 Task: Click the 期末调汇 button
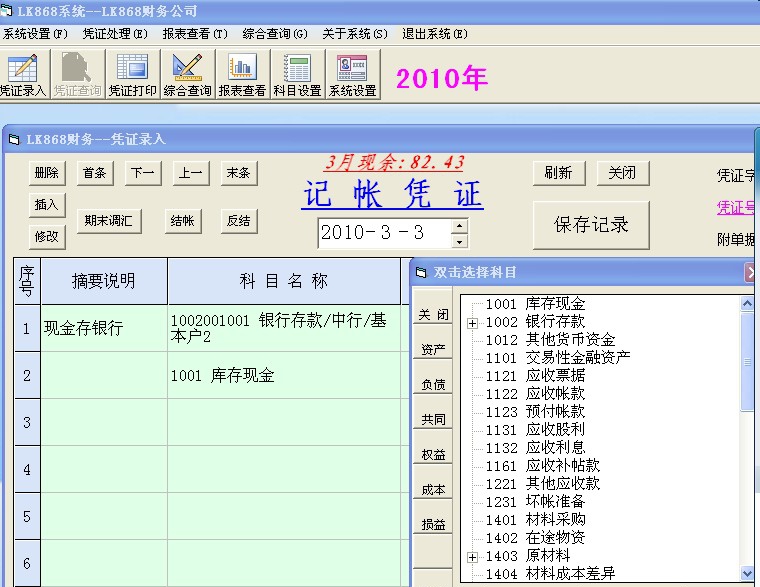pyautogui.click(x=109, y=221)
